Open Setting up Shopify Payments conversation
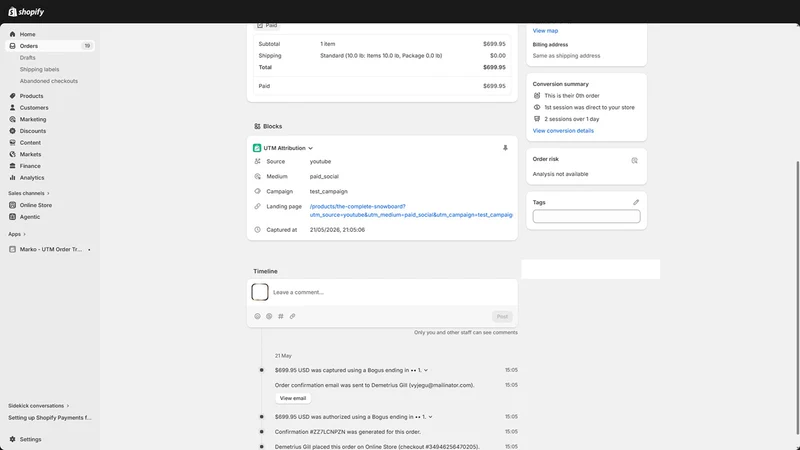Viewport: 800px width, 450px height. 49,417
